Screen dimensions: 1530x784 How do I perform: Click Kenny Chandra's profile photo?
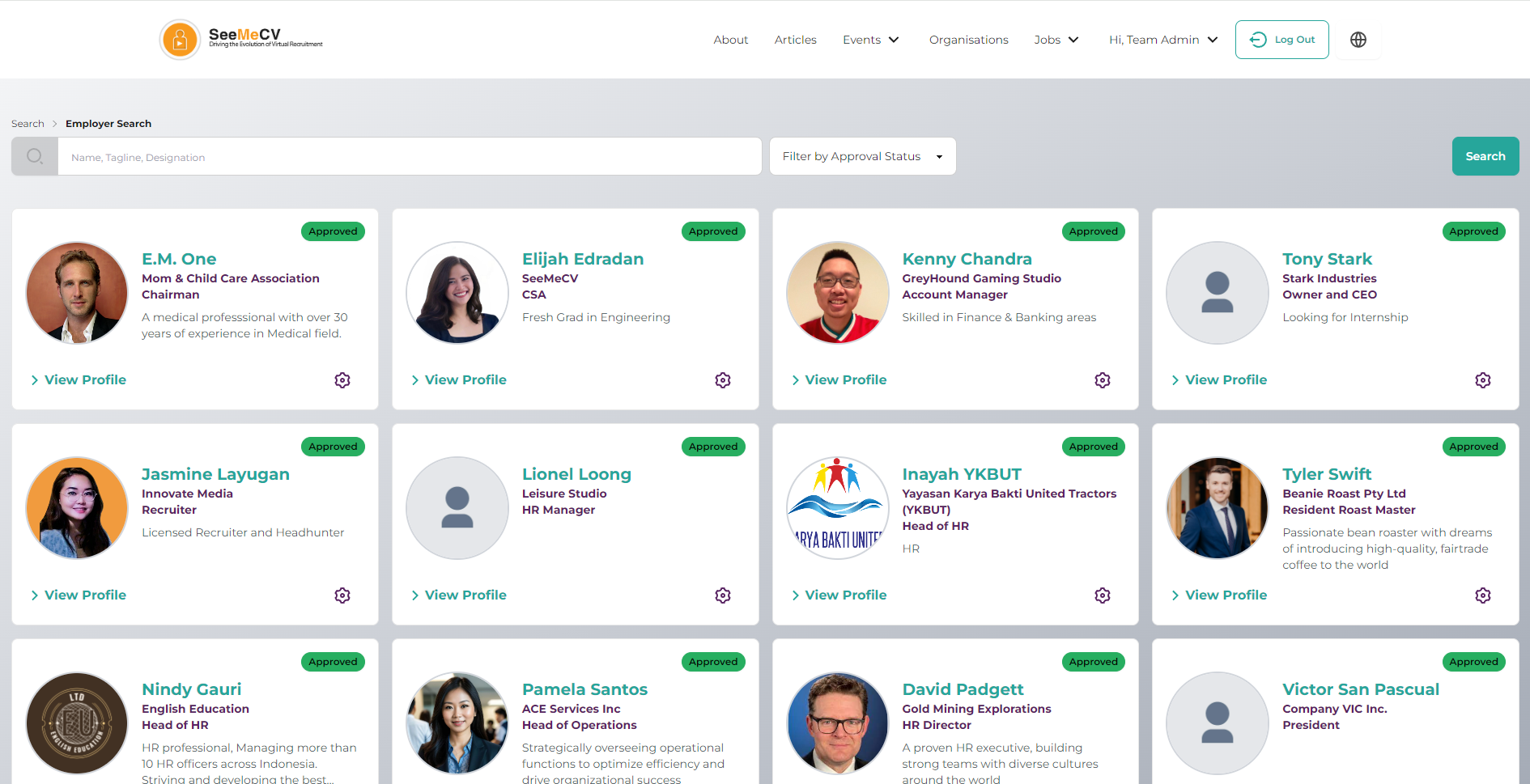click(838, 293)
